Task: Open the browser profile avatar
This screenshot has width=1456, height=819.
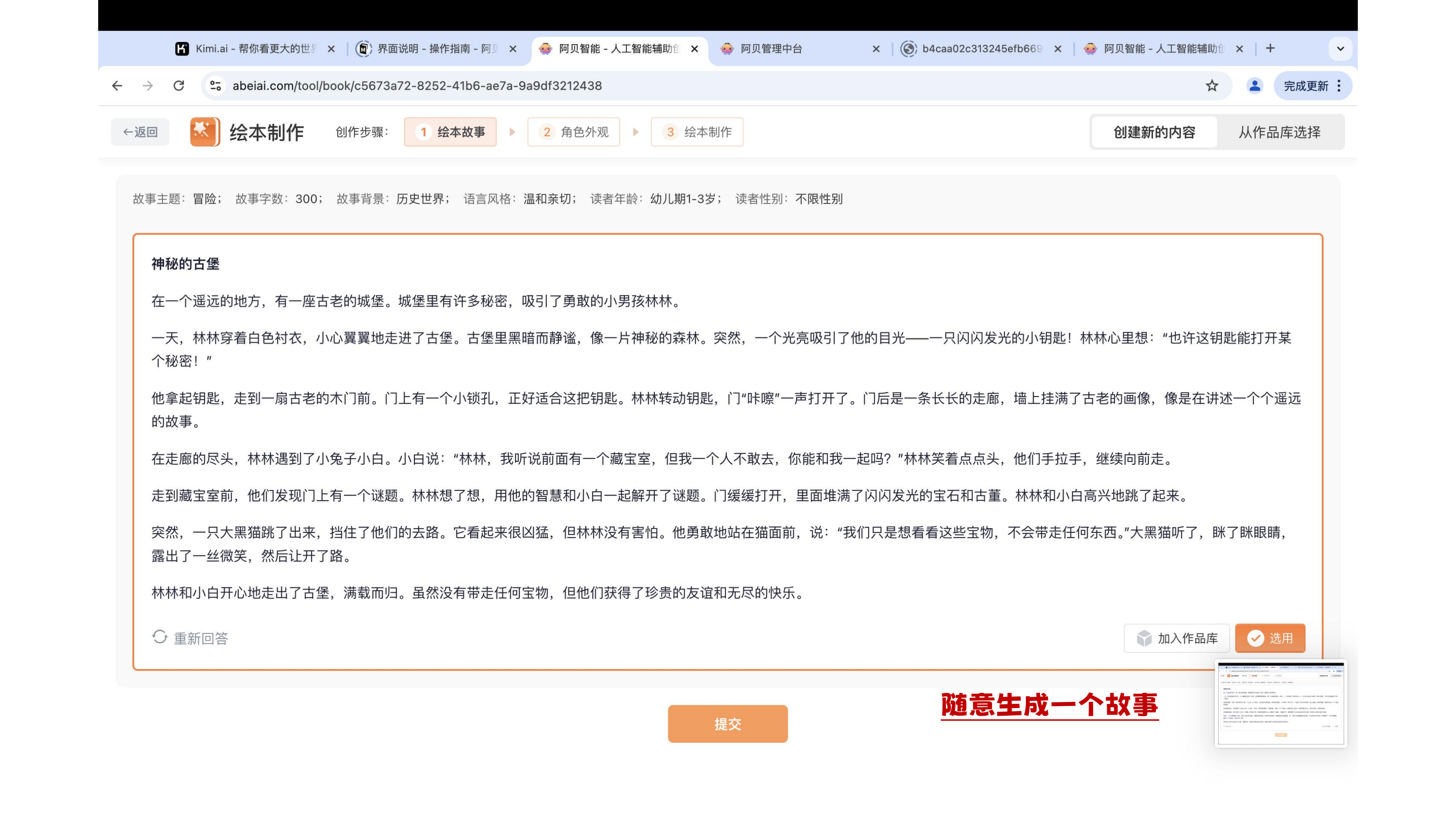Action: tap(1254, 86)
